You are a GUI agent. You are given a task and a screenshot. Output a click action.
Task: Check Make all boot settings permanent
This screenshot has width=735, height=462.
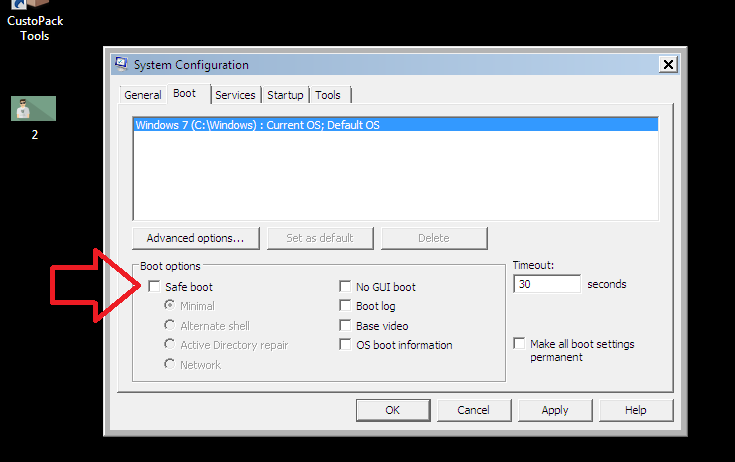[x=519, y=343]
